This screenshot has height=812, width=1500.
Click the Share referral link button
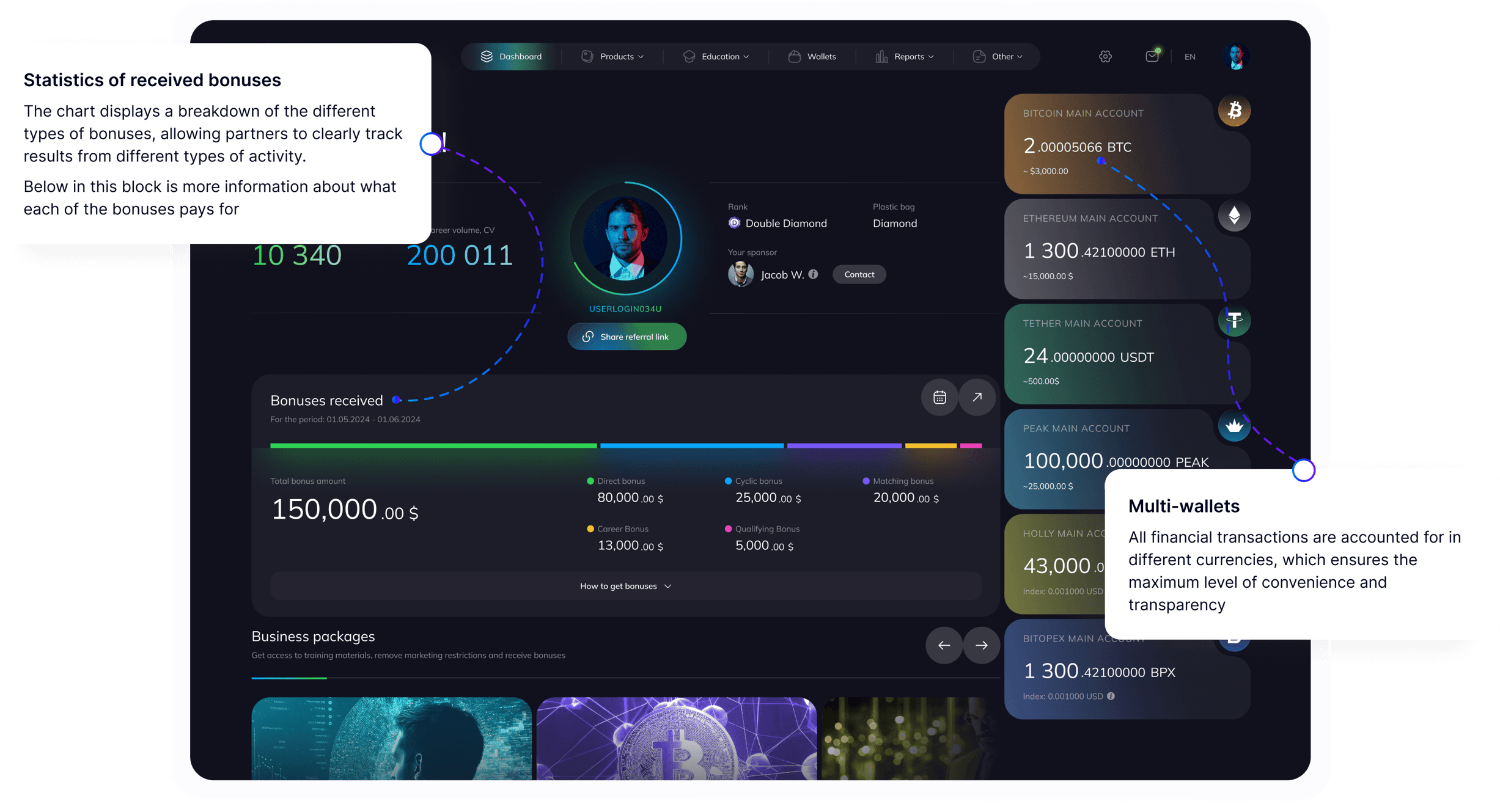[627, 336]
